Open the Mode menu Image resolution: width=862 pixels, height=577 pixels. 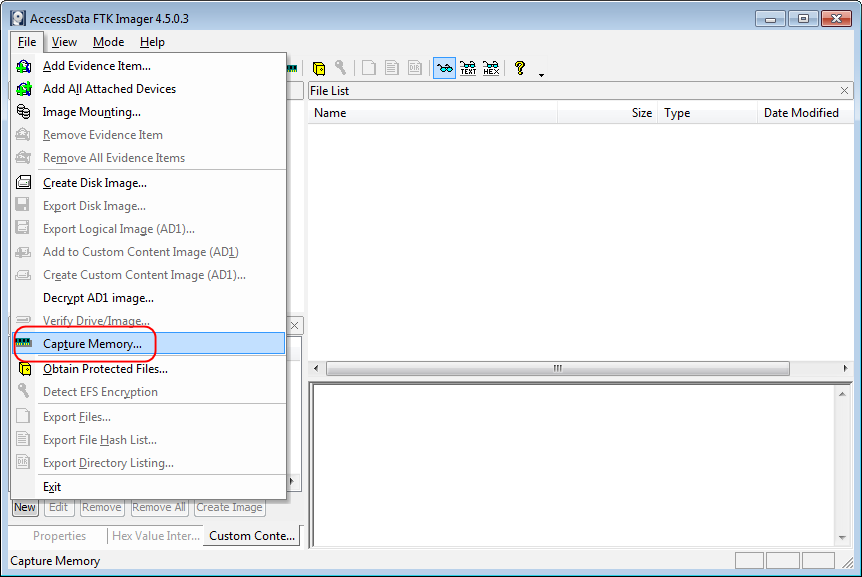click(x=108, y=42)
